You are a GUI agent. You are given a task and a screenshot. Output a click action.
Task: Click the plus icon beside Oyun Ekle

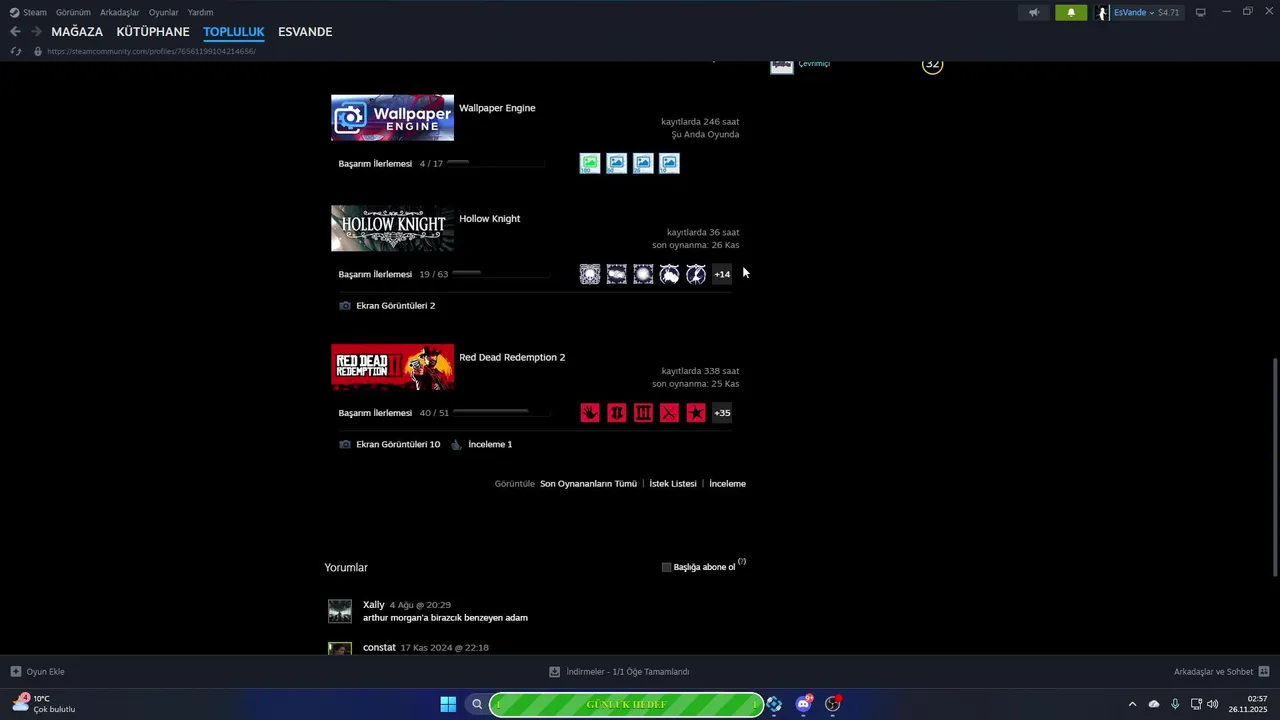16,672
